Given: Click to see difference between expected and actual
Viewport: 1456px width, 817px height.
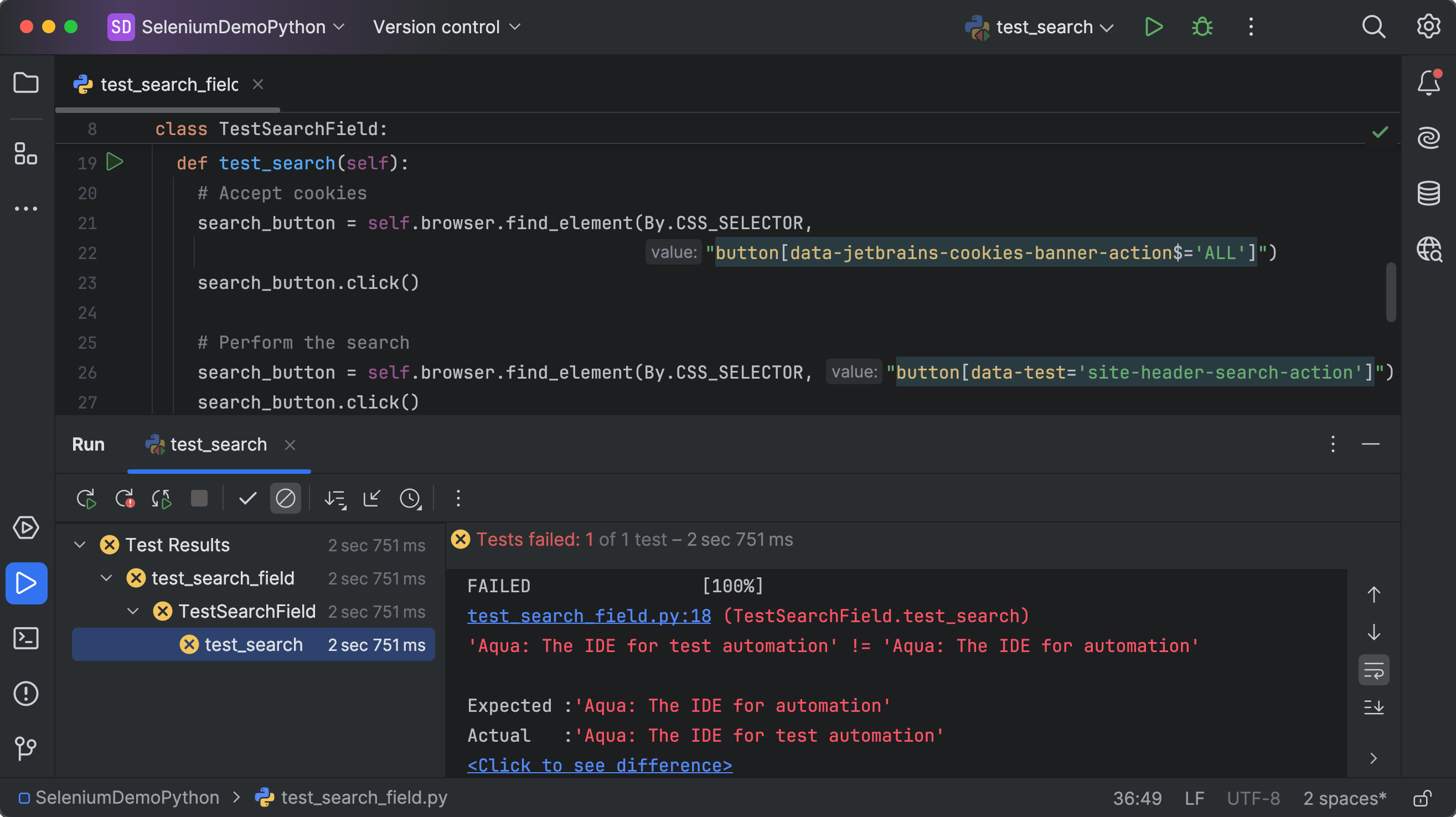Looking at the screenshot, I should click(599, 765).
